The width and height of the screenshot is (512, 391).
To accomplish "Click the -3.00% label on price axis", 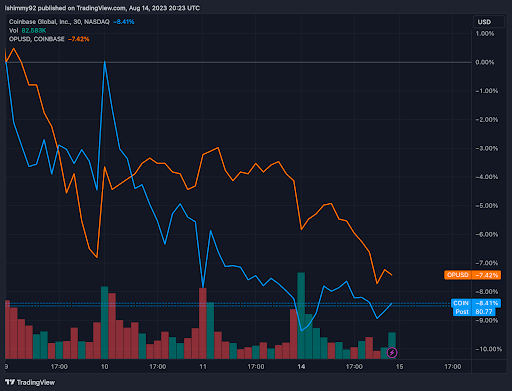I will (x=487, y=148).
